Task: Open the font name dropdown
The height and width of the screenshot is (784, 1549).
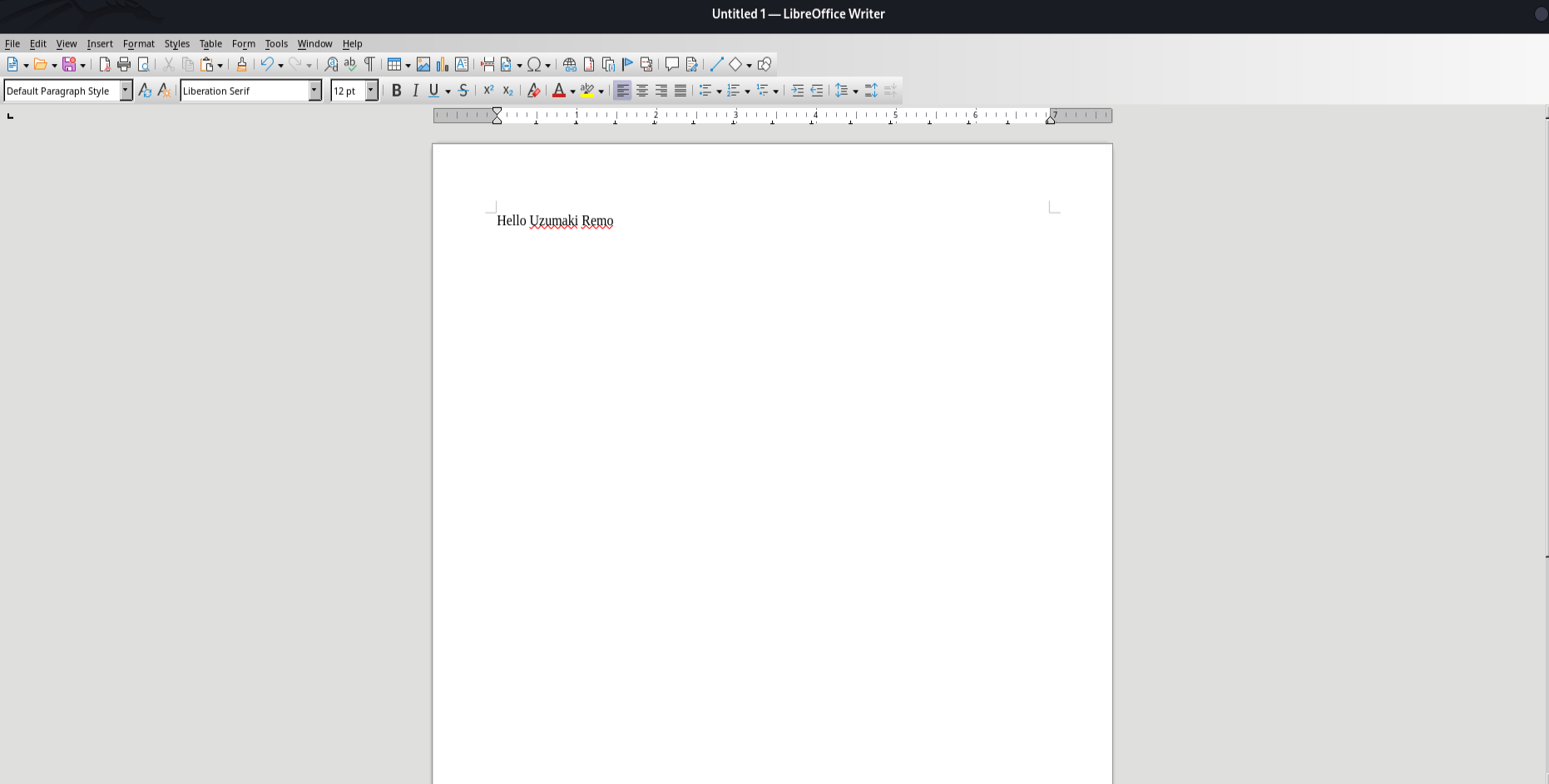Action: click(314, 91)
